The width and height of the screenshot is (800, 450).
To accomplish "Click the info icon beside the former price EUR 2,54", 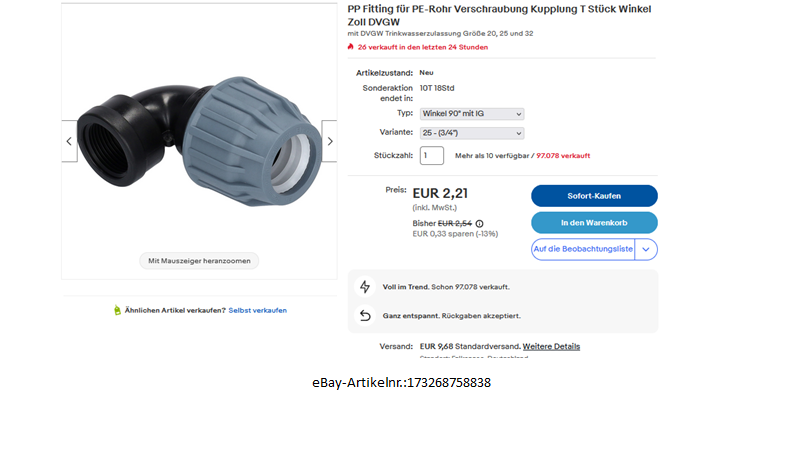I will [480, 223].
